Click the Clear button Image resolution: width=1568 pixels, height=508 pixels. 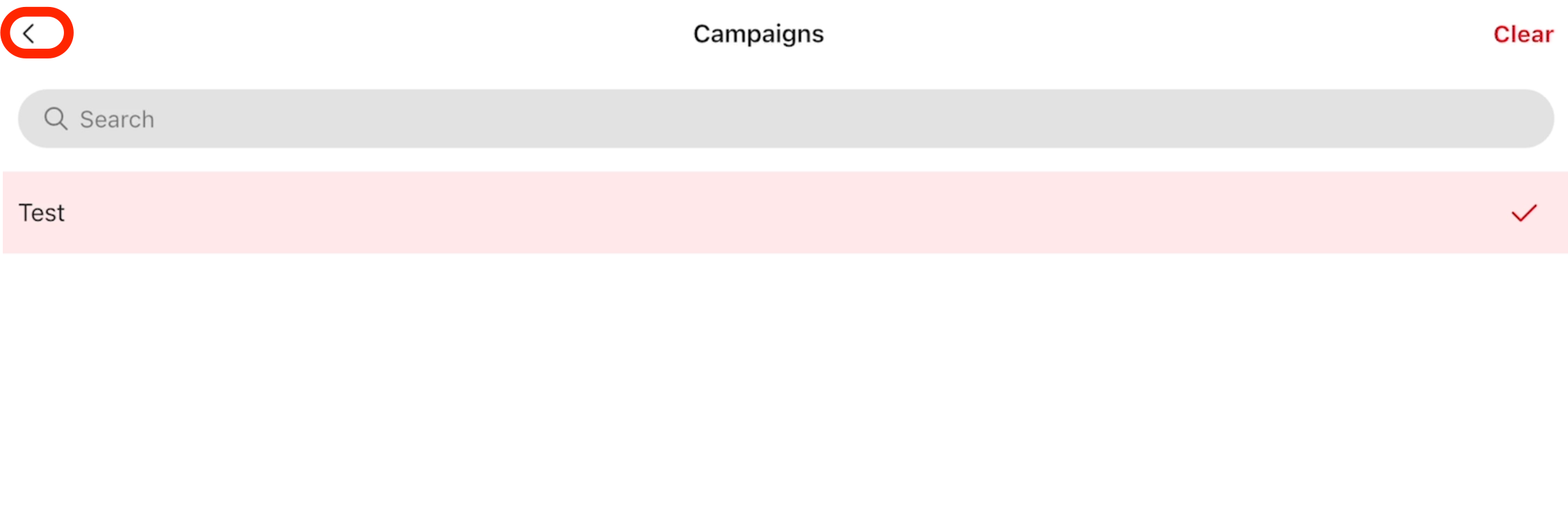tap(1523, 34)
